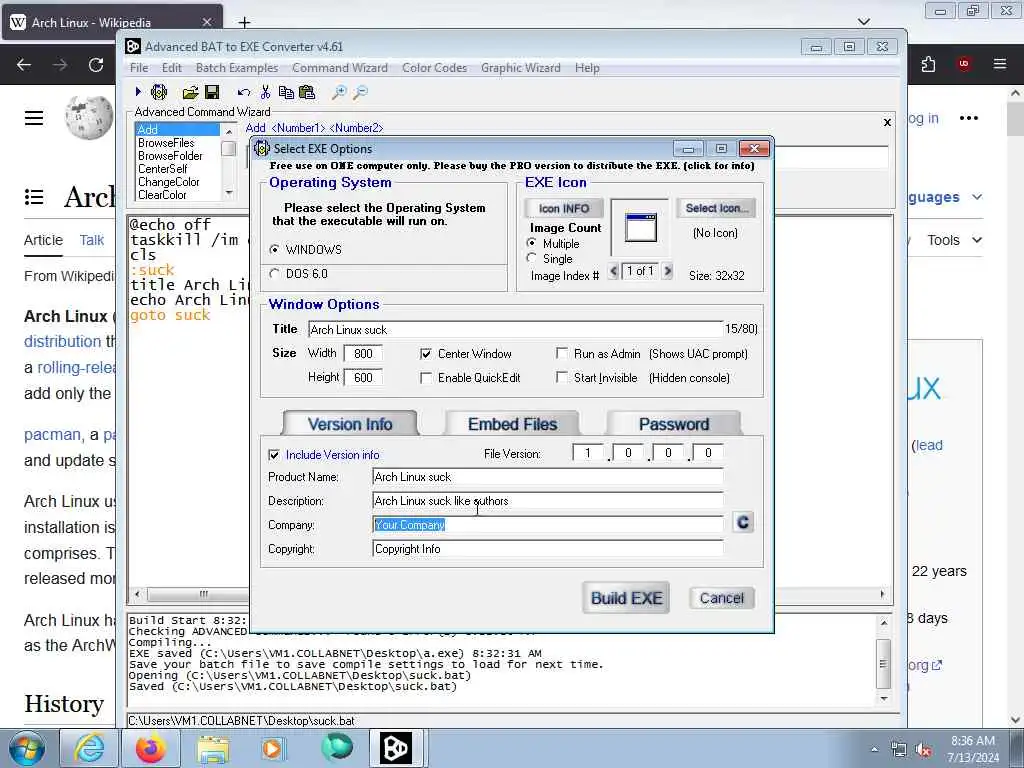
Task: Click the network icon in the system tray
Action: coord(899,750)
